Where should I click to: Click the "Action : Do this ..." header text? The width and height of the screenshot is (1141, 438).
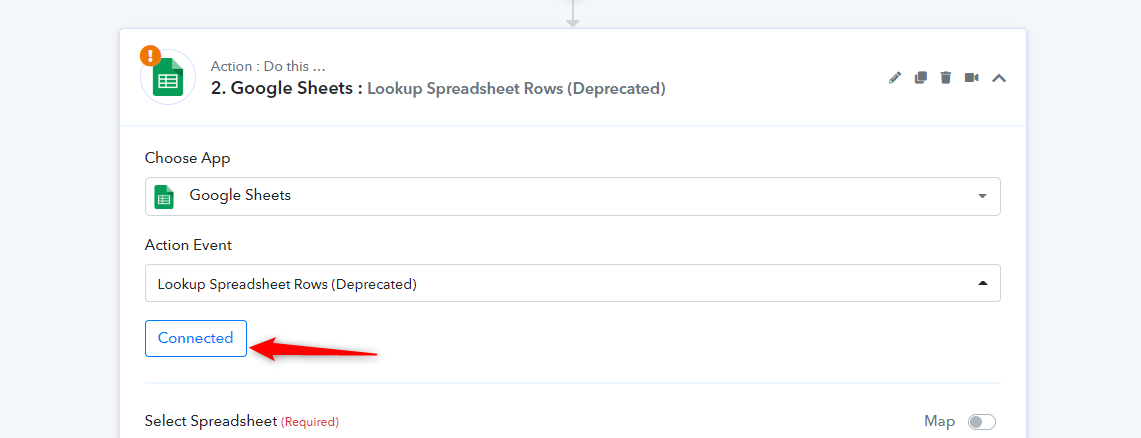coord(269,66)
